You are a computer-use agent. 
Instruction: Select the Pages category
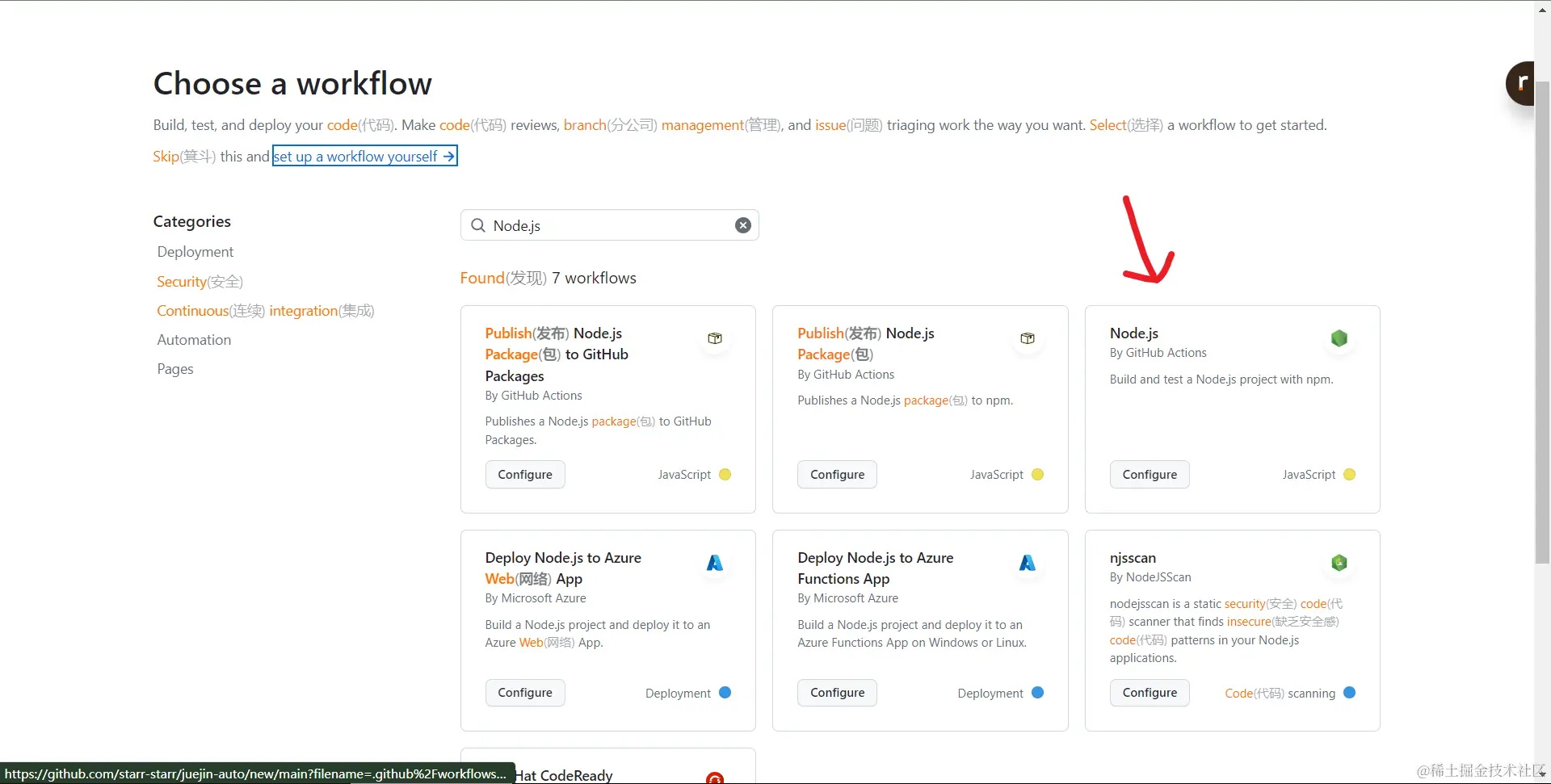pyautogui.click(x=175, y=369)
